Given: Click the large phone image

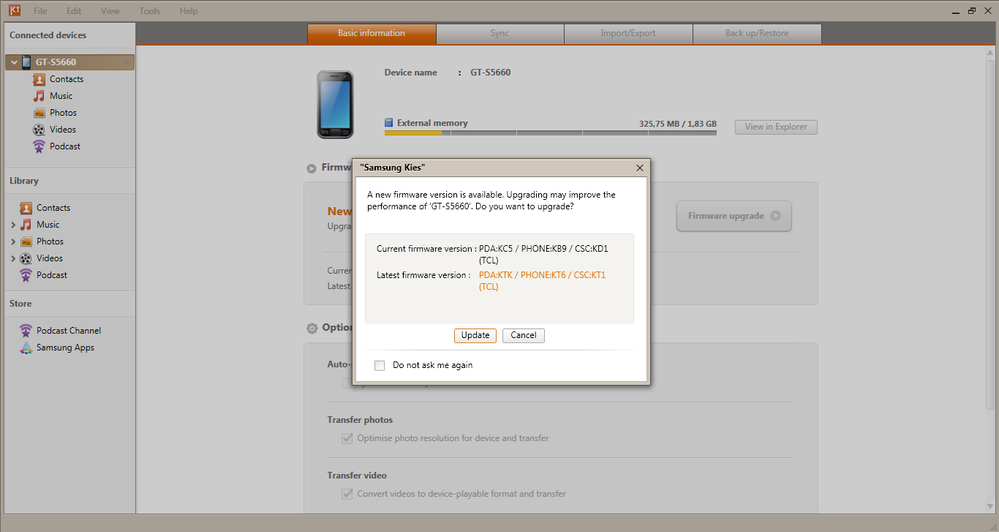Looking at the screenshot, I should (335, 104).
